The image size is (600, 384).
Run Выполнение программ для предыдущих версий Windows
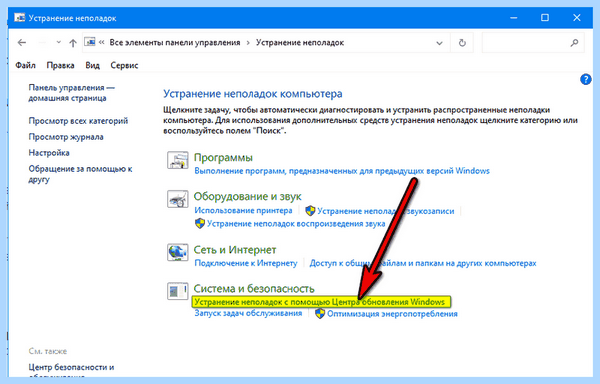point(342,171)
